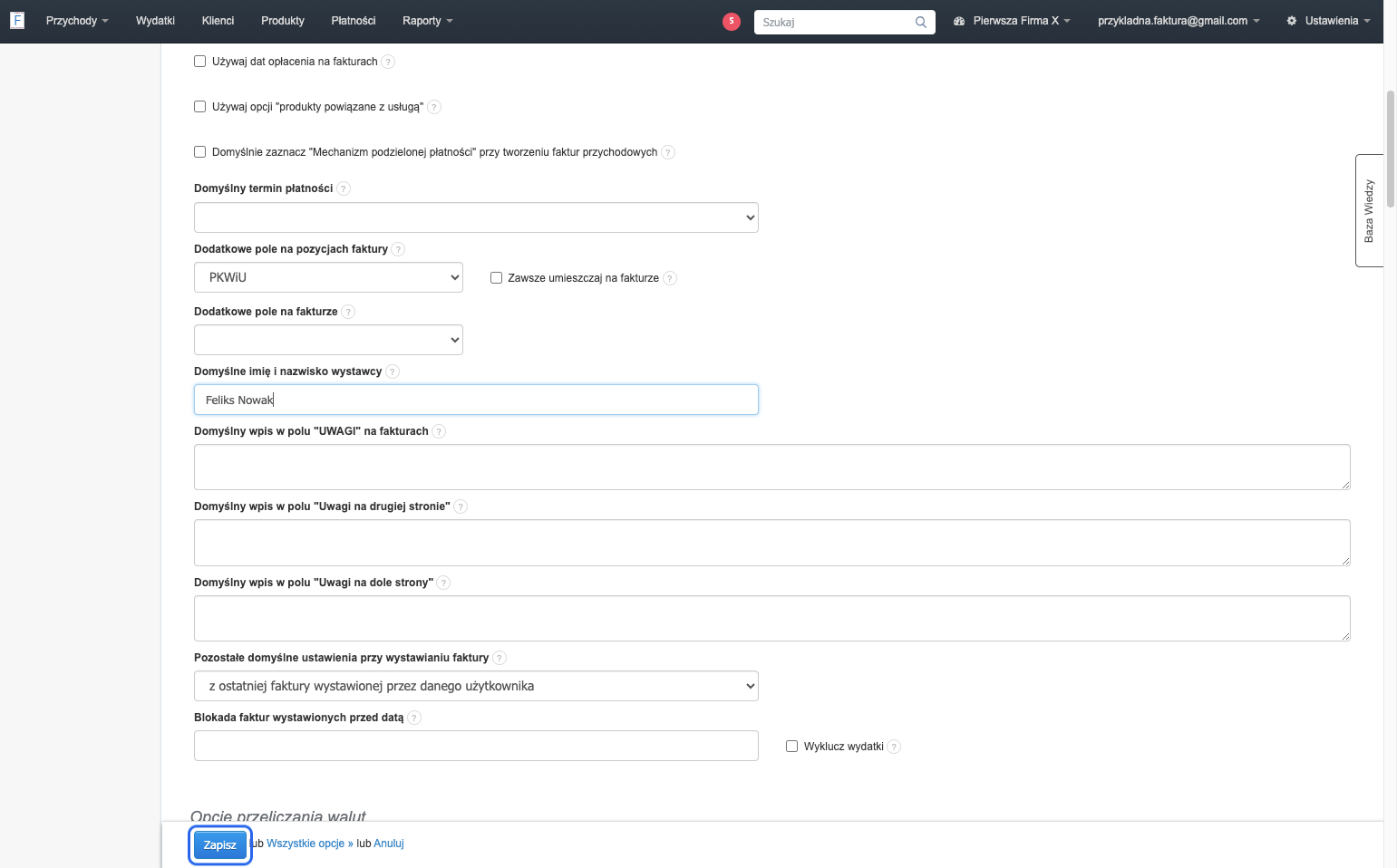Go to Wydatki in top navigation
1397x868 pixels.
(x=155, y=21)
